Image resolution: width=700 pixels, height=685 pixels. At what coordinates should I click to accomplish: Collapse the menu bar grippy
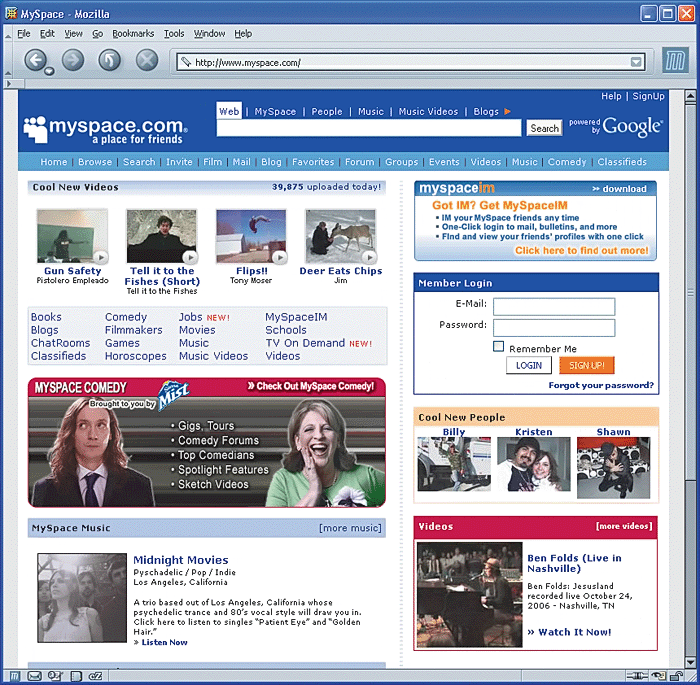(8, 34)
